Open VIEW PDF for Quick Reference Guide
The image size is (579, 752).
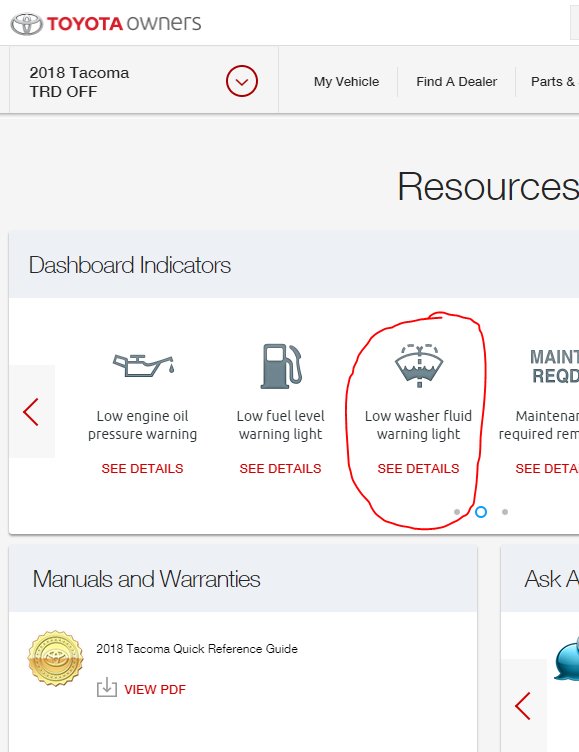tap(154, 689)
